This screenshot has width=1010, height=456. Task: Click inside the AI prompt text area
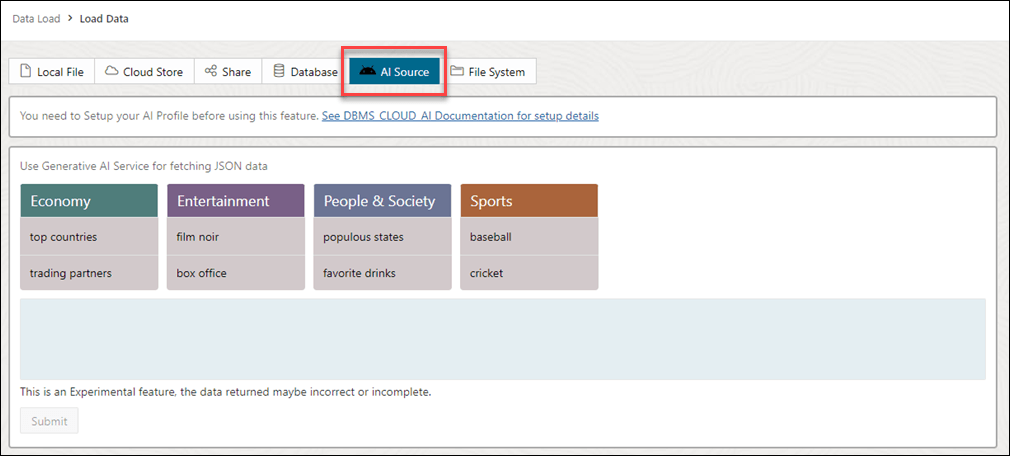pos(502,339)
